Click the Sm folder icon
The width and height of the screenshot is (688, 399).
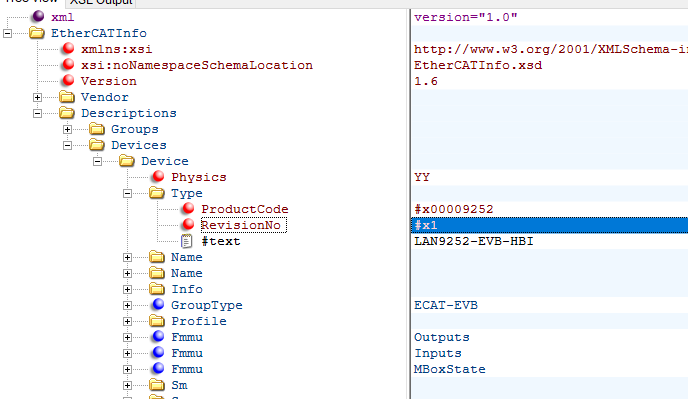tap(157, 385)
